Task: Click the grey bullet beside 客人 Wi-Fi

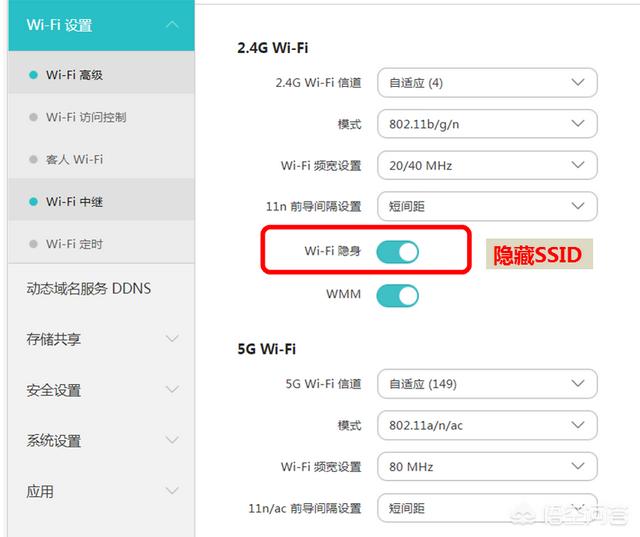Action: coord(33,160)
